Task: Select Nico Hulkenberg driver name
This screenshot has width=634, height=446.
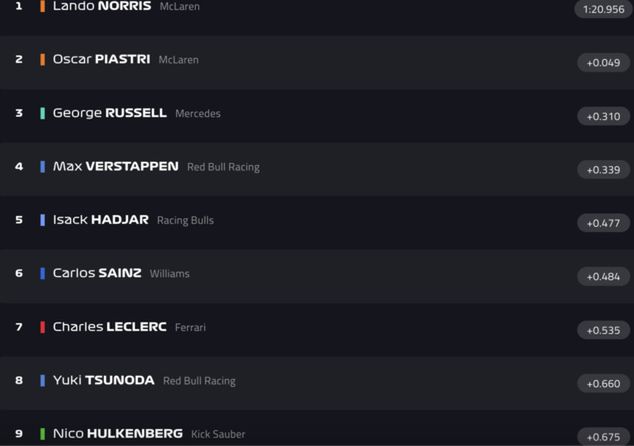Action: point(117,434)
